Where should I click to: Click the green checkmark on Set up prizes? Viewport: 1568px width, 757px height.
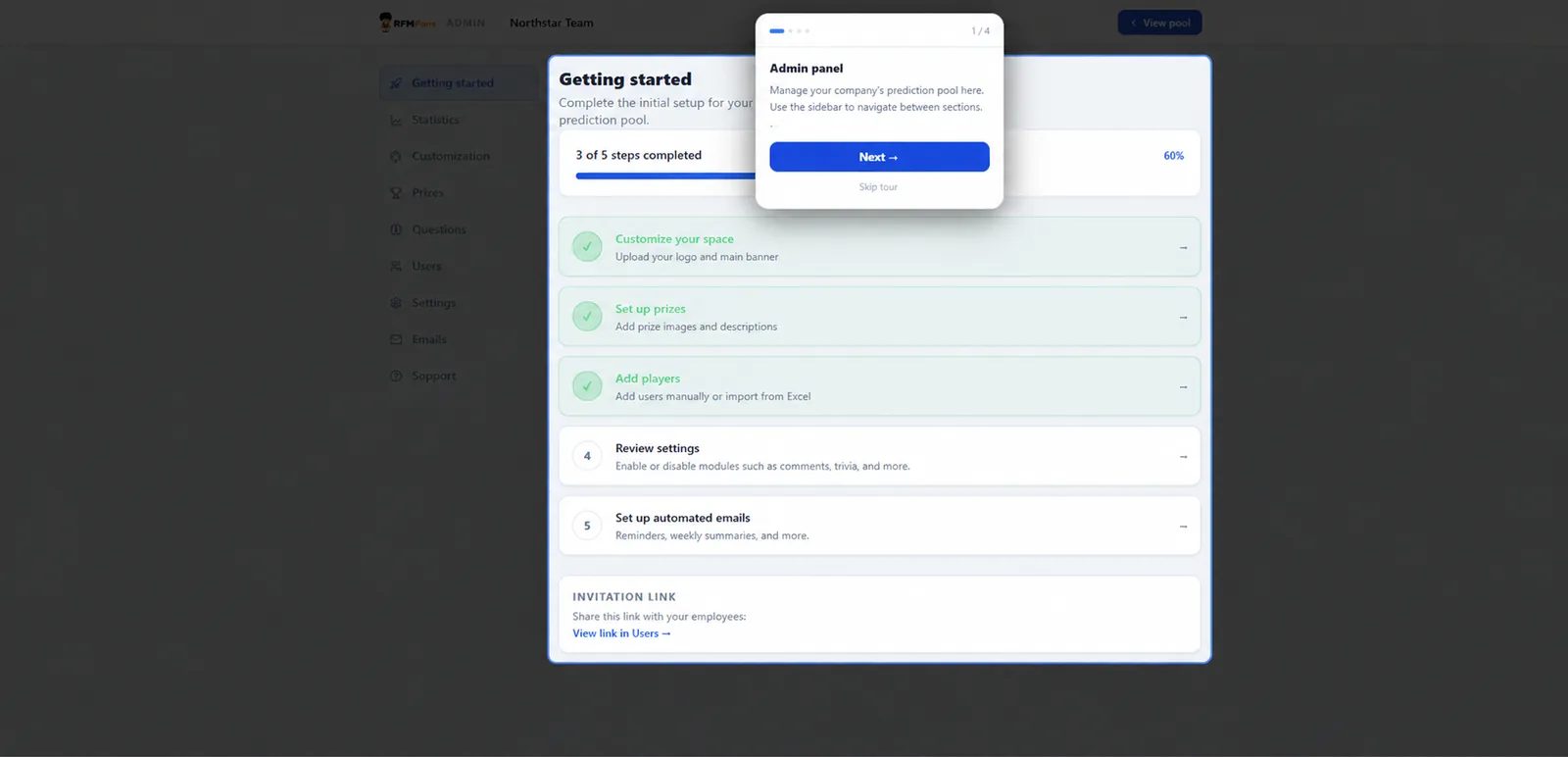tap(587, 317)
